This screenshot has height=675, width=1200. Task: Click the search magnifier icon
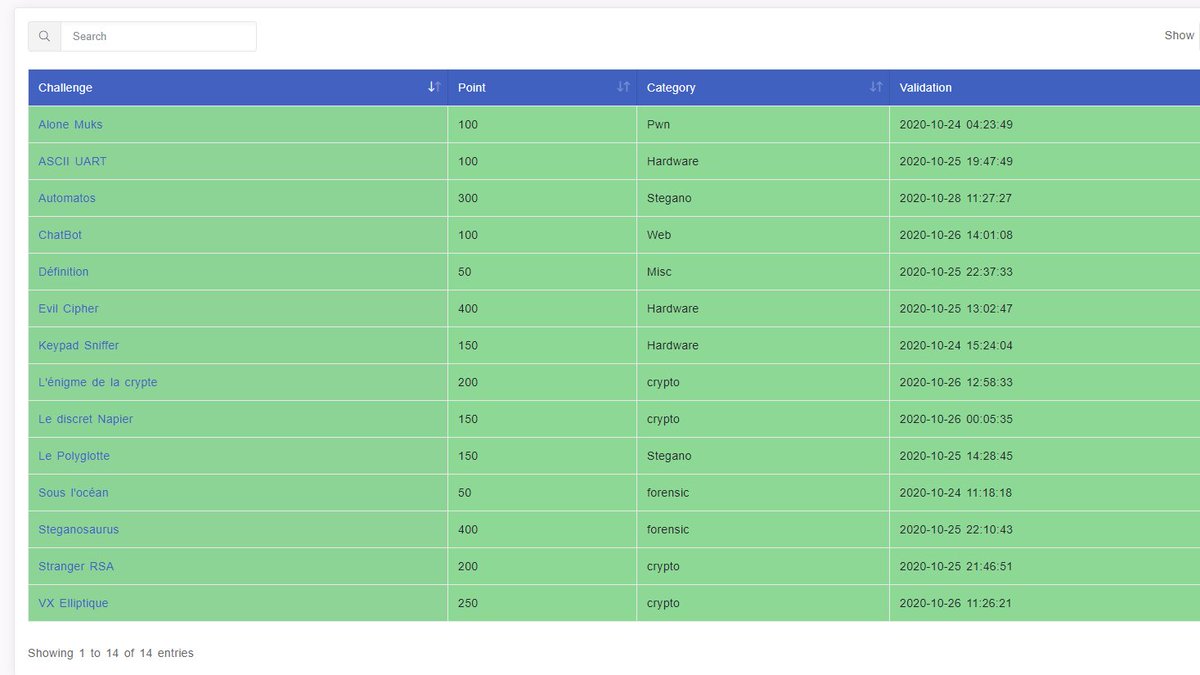tap(44, 36)
